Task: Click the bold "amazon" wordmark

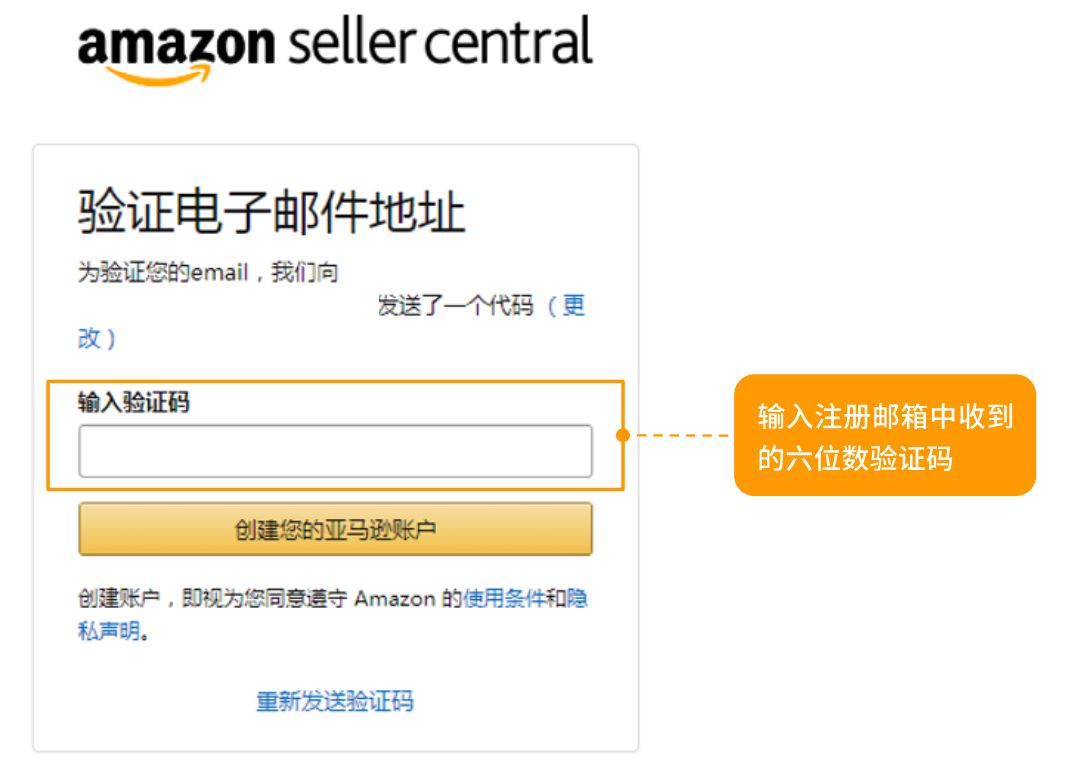Action: [x=175, y=44]
